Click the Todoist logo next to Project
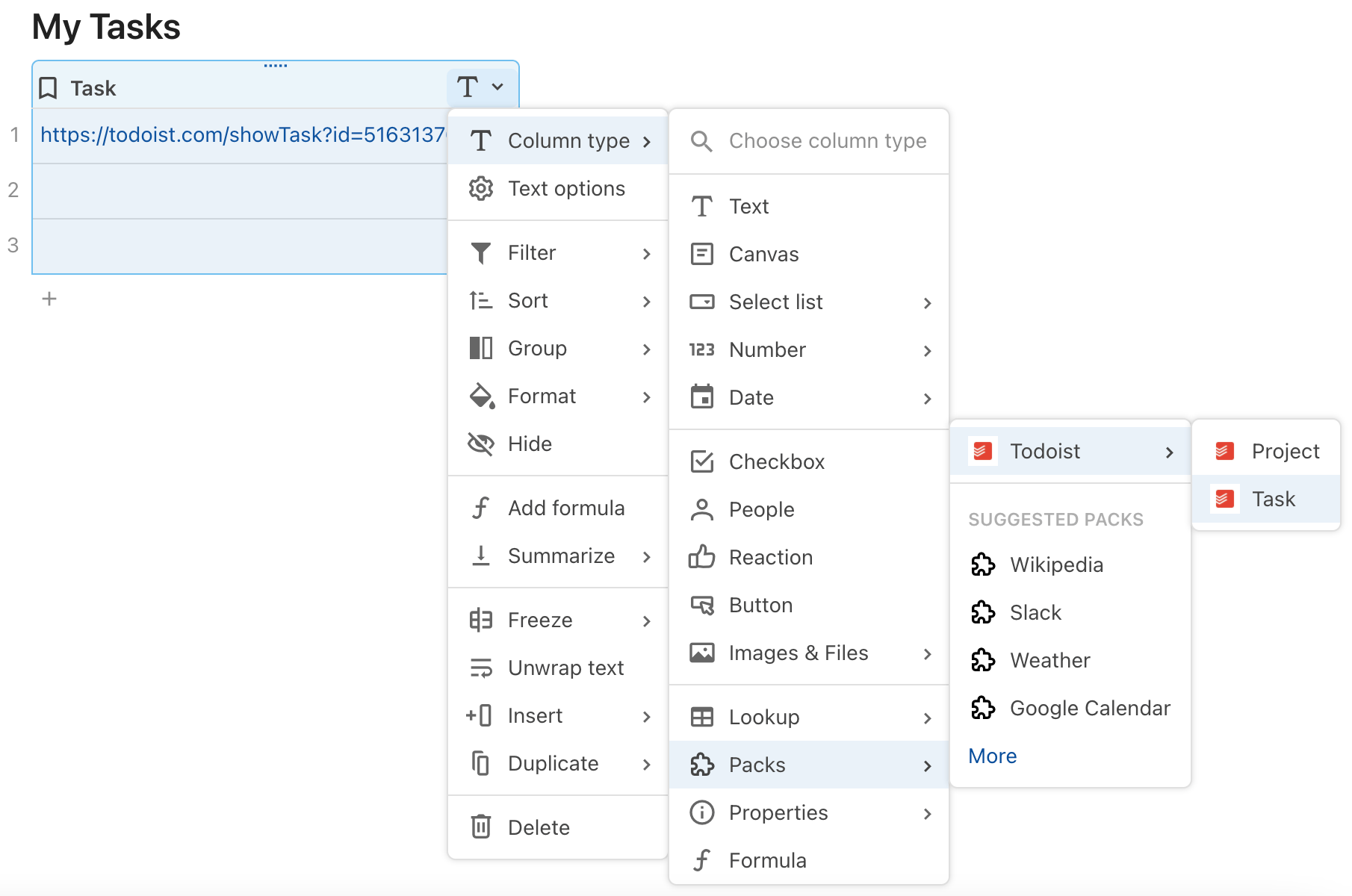Screen dimensions: 1352x896 (x=1224, y=451)
